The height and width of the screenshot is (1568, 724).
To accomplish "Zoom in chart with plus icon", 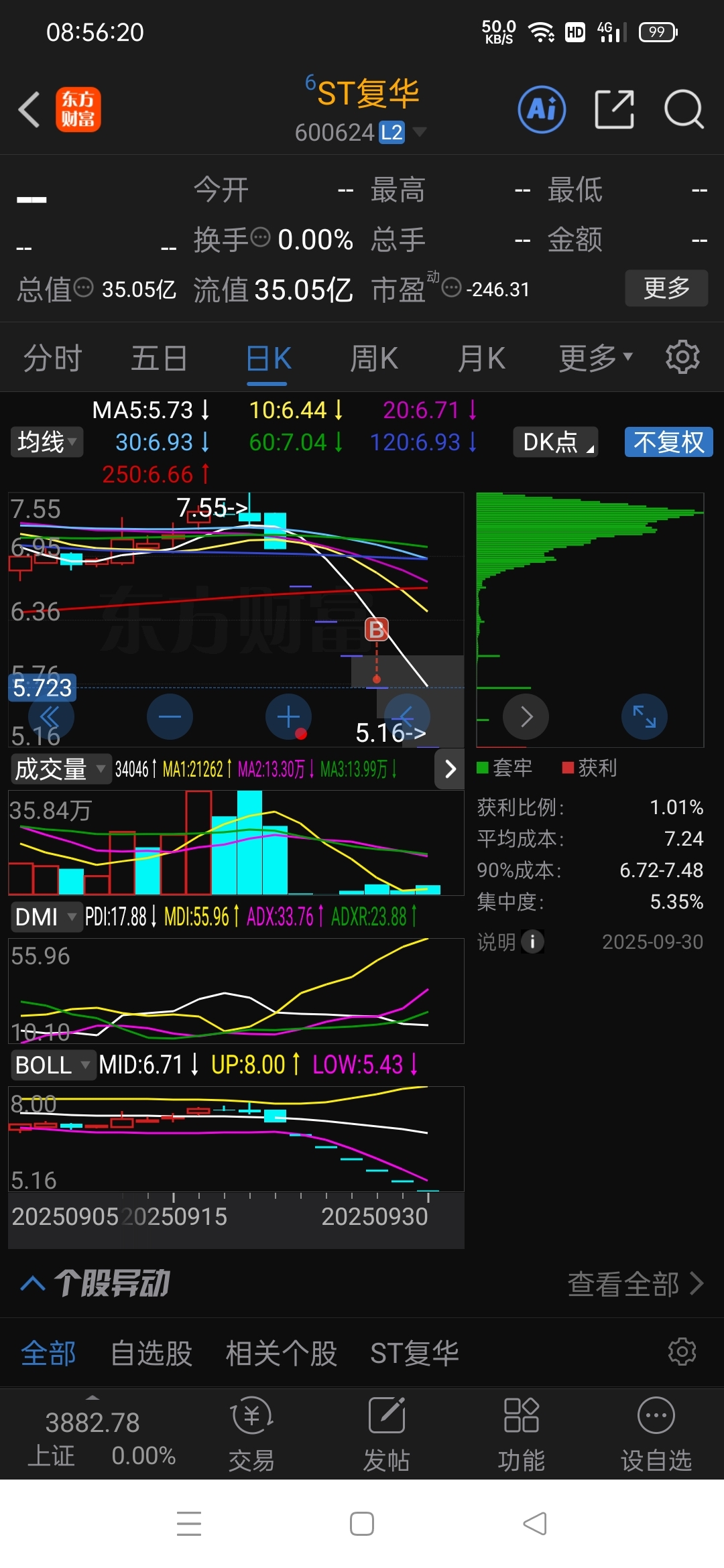I will (288, 716).
